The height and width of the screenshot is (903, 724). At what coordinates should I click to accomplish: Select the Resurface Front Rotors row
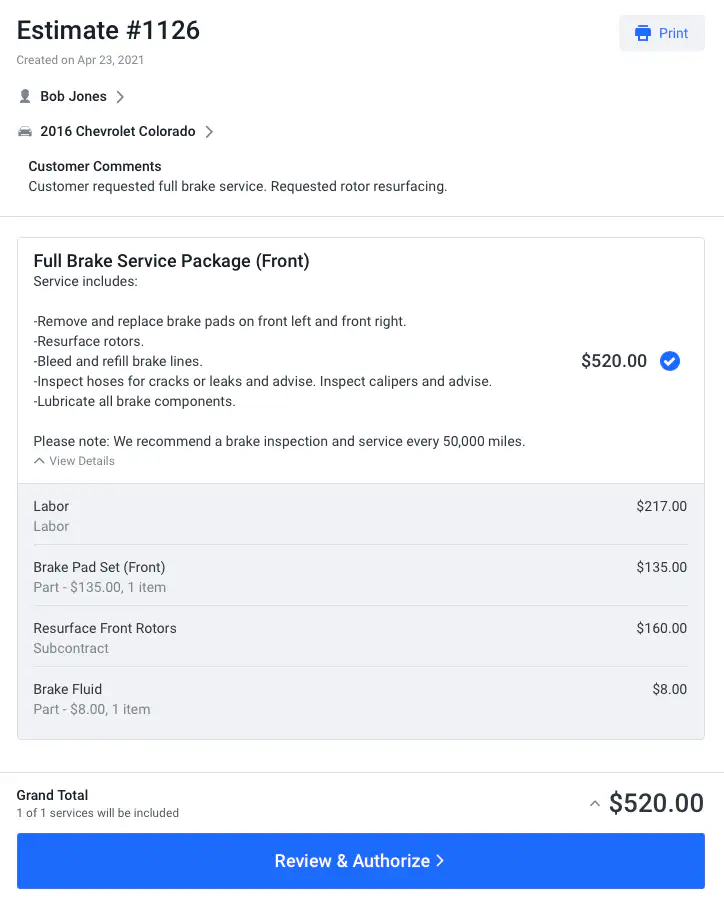click(x=360, y=637)
